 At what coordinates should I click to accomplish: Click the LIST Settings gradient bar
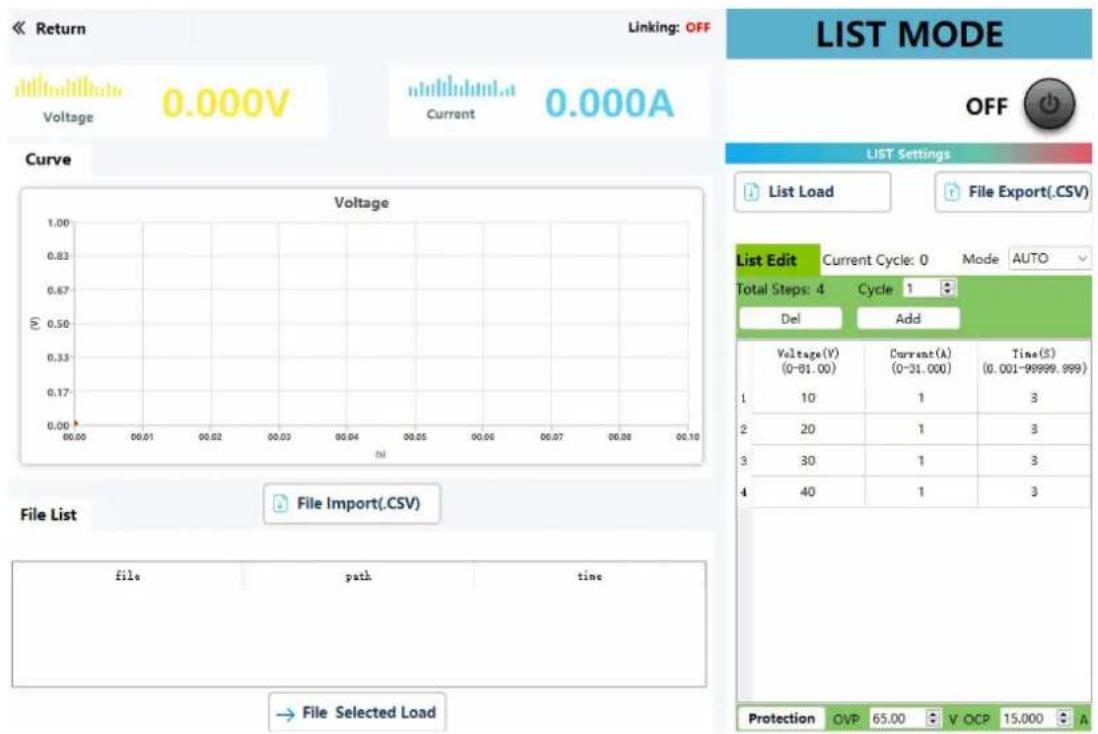[x=908, y=153]
